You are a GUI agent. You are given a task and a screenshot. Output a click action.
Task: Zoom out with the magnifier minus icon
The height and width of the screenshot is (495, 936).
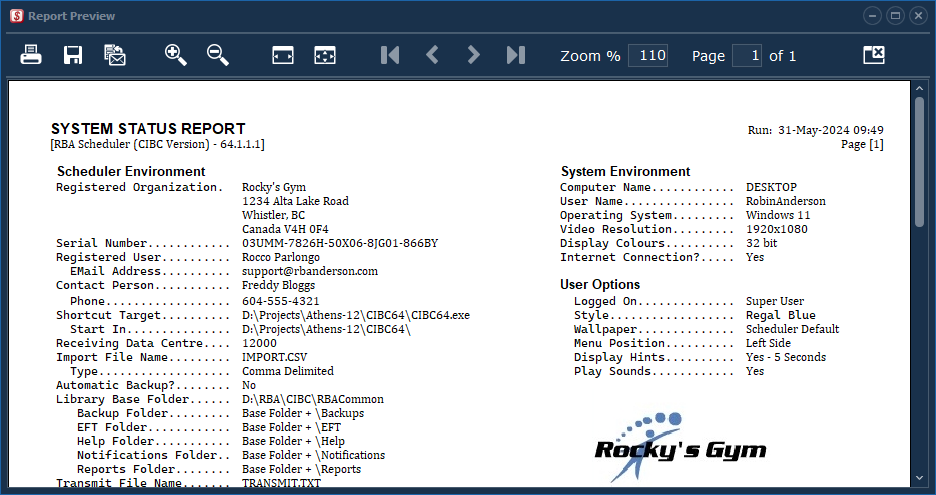(218, 56)
